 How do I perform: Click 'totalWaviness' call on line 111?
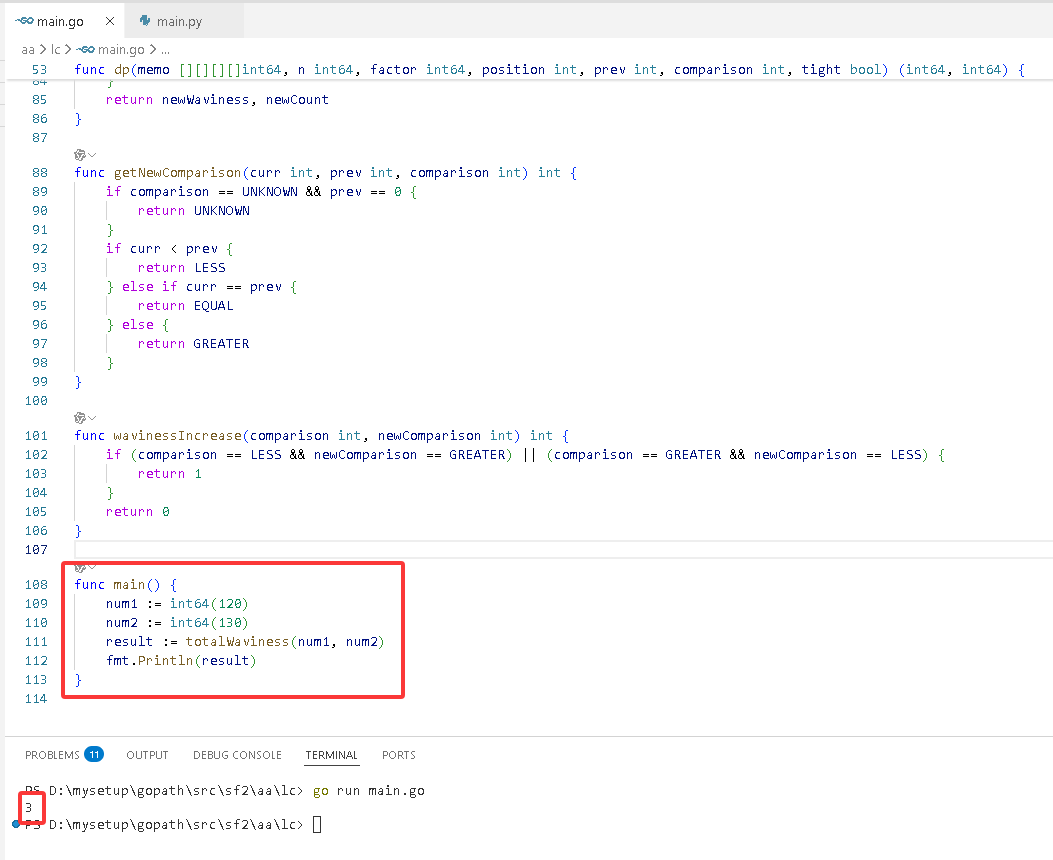tap(237, 642)
